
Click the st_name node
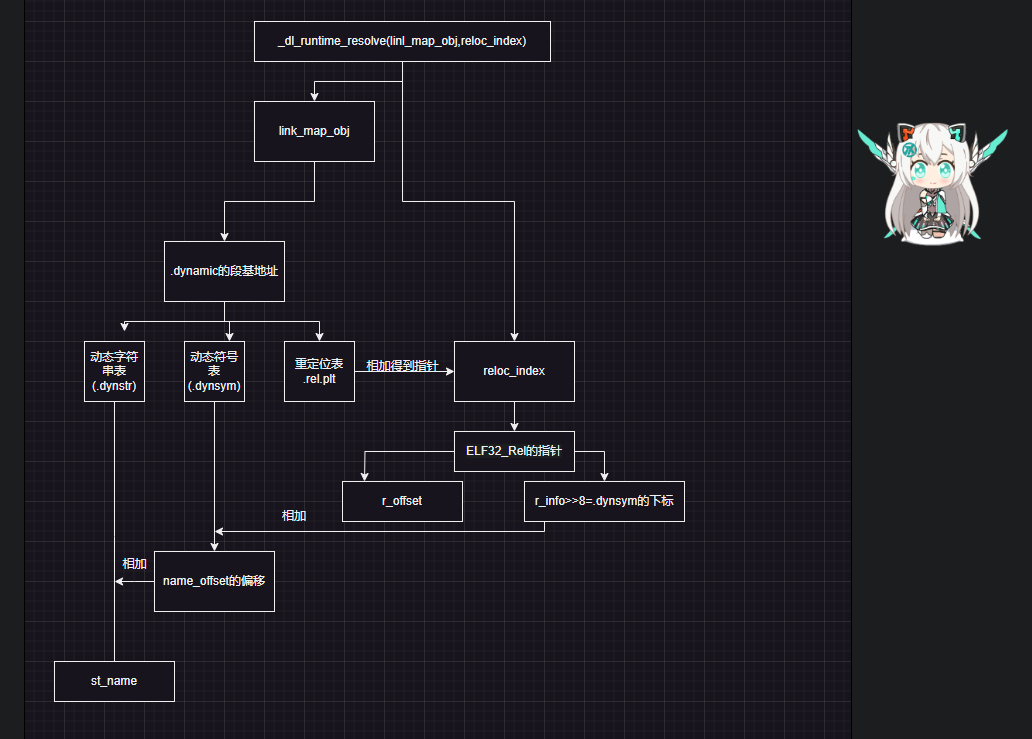pyautogui.click(x=114, y=681)
